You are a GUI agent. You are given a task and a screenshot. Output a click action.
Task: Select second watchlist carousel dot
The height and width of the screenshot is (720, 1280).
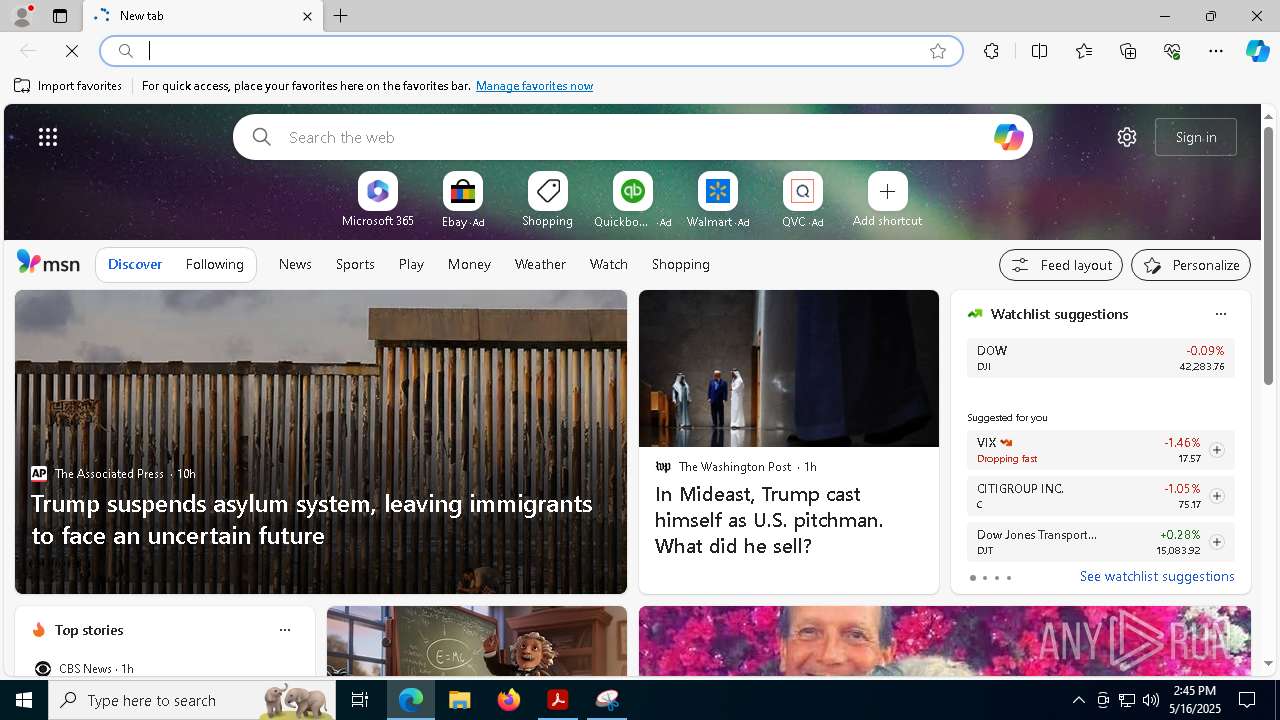tap(984, 578)
